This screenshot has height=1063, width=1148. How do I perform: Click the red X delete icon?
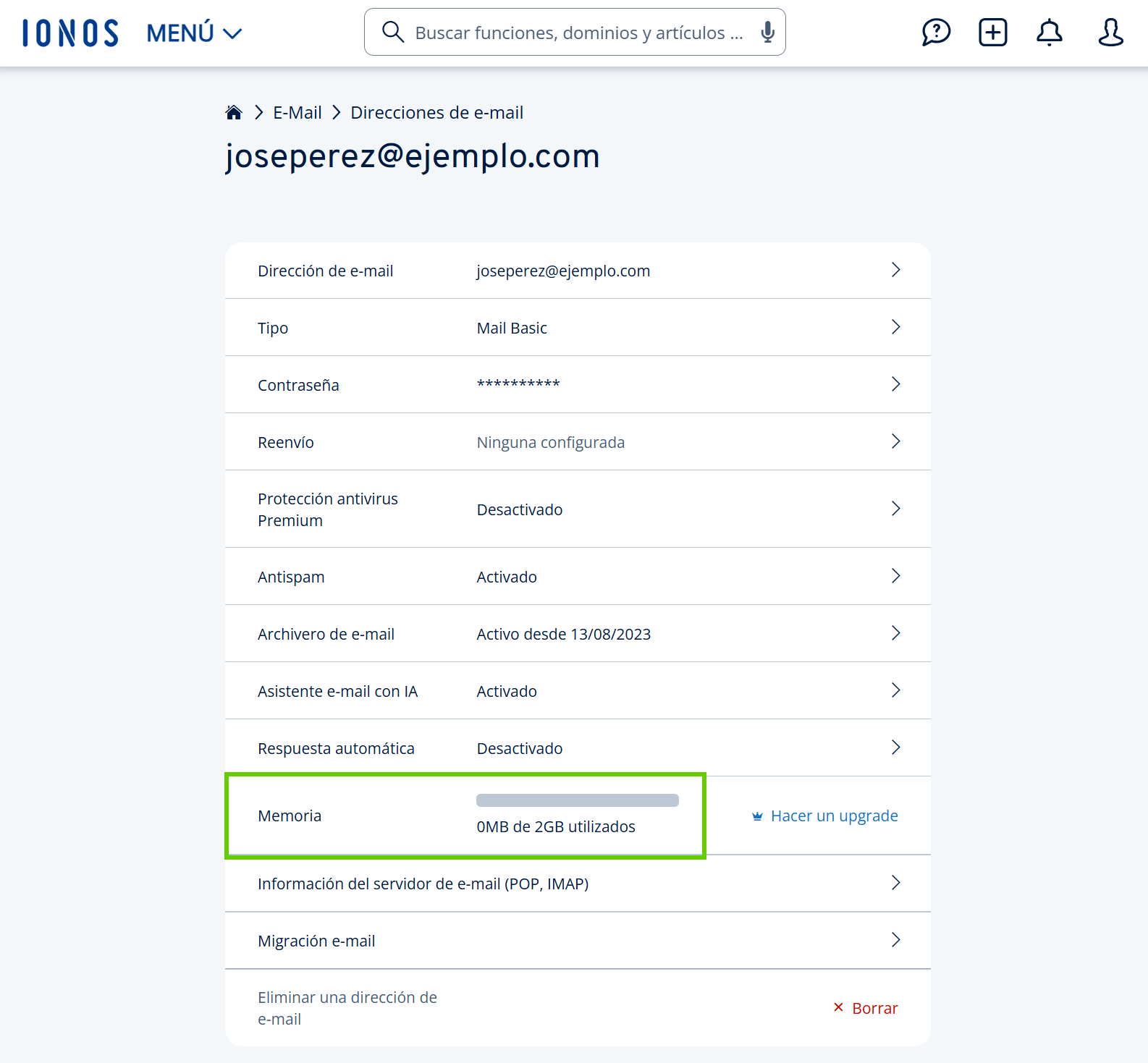(838, 1007)
